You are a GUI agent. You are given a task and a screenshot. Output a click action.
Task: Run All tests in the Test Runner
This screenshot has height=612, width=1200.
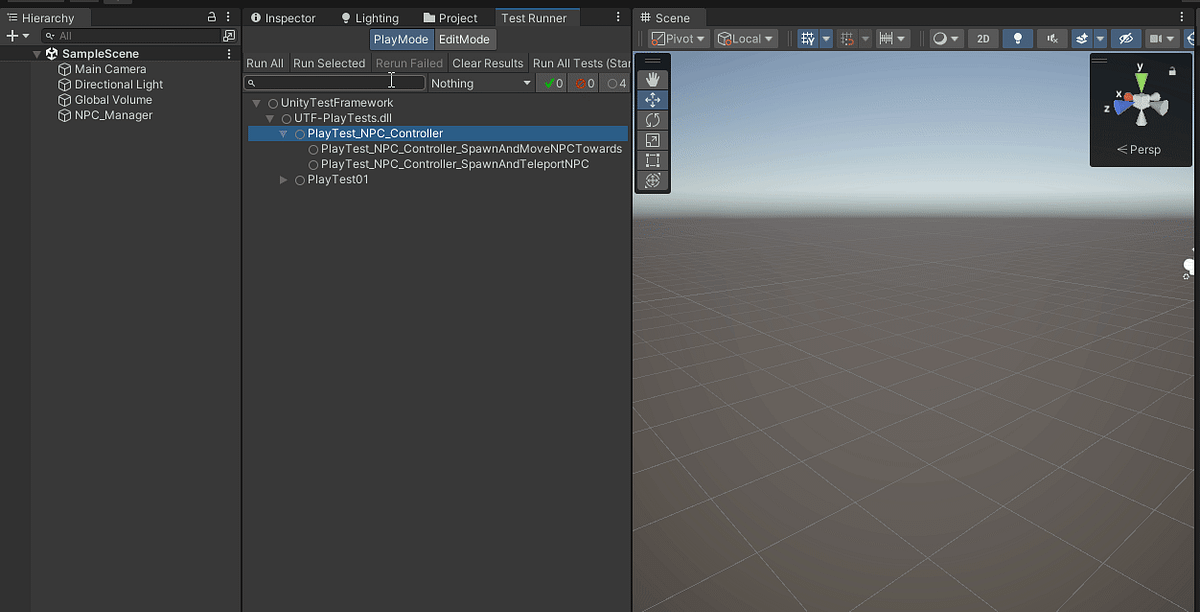pos(264,62)
